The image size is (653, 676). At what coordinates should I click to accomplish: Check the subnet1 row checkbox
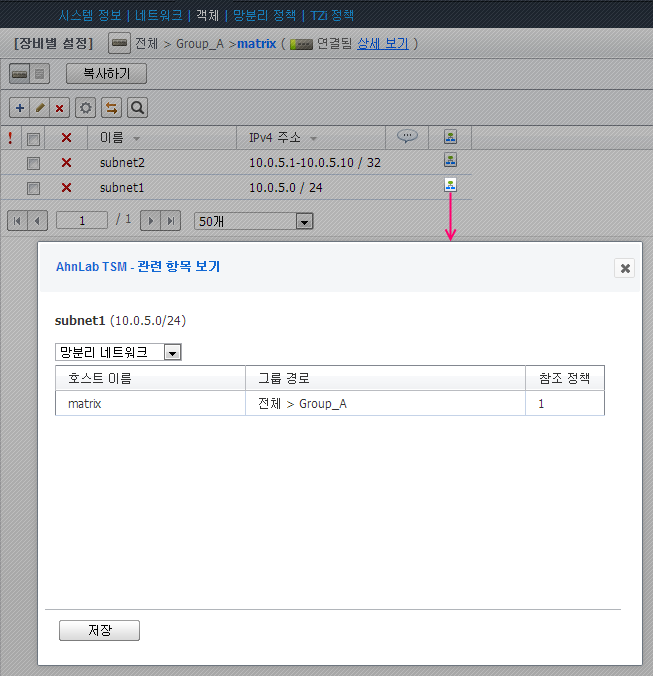point(33,187)
